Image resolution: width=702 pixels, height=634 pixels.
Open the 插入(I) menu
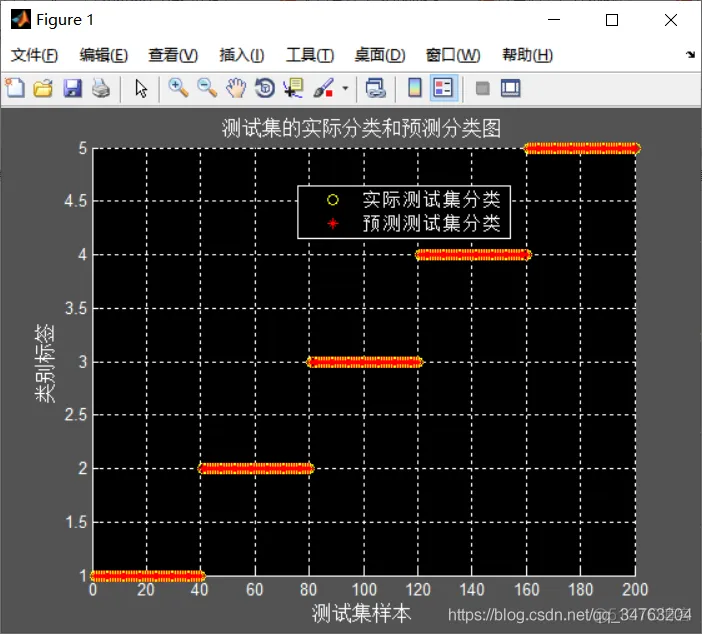[x=242, y=55]
